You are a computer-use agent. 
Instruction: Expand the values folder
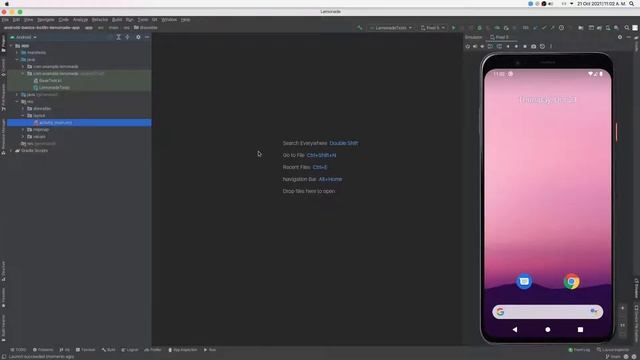(x=23, y=136)
